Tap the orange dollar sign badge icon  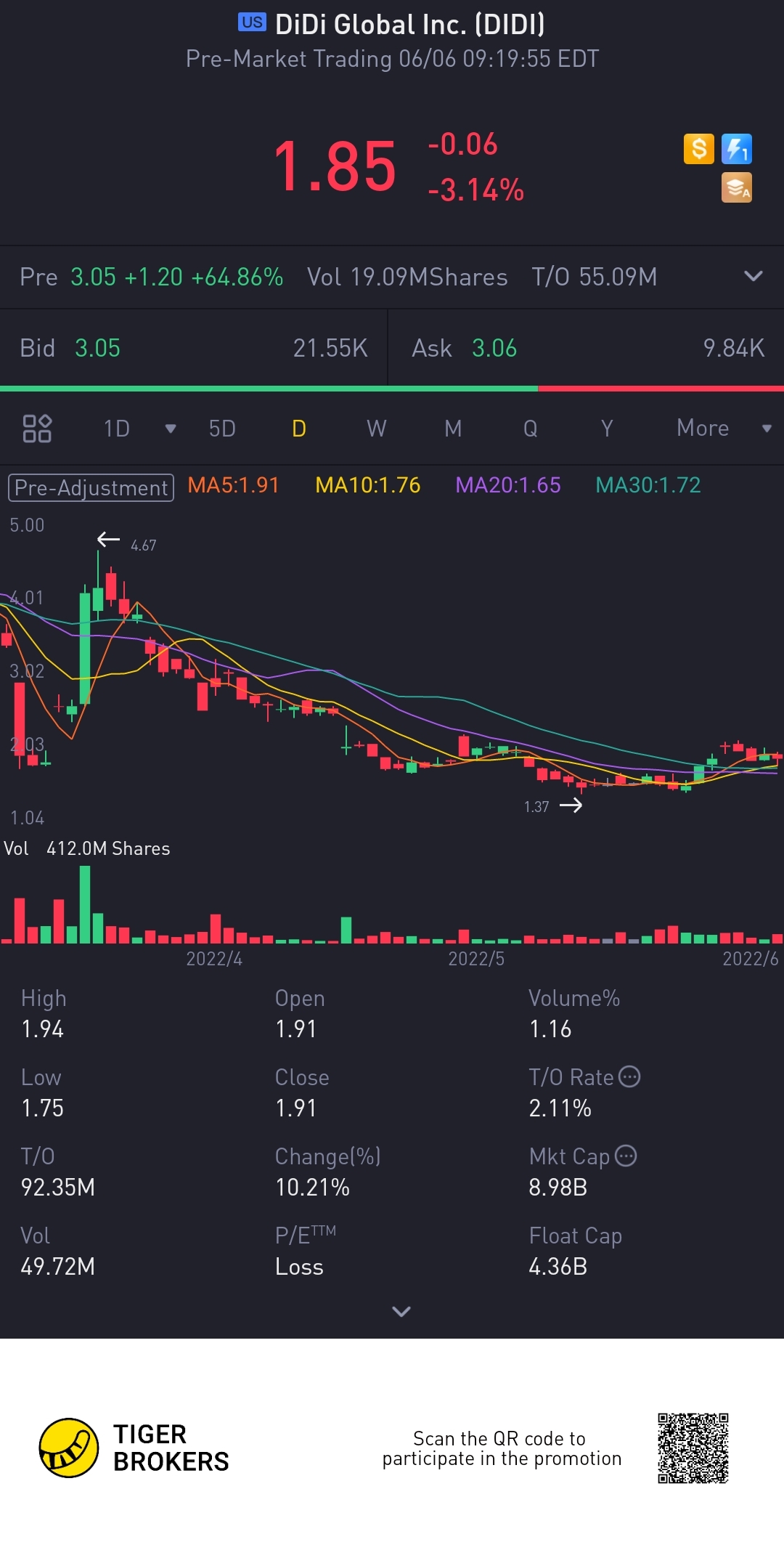[698, 149]
